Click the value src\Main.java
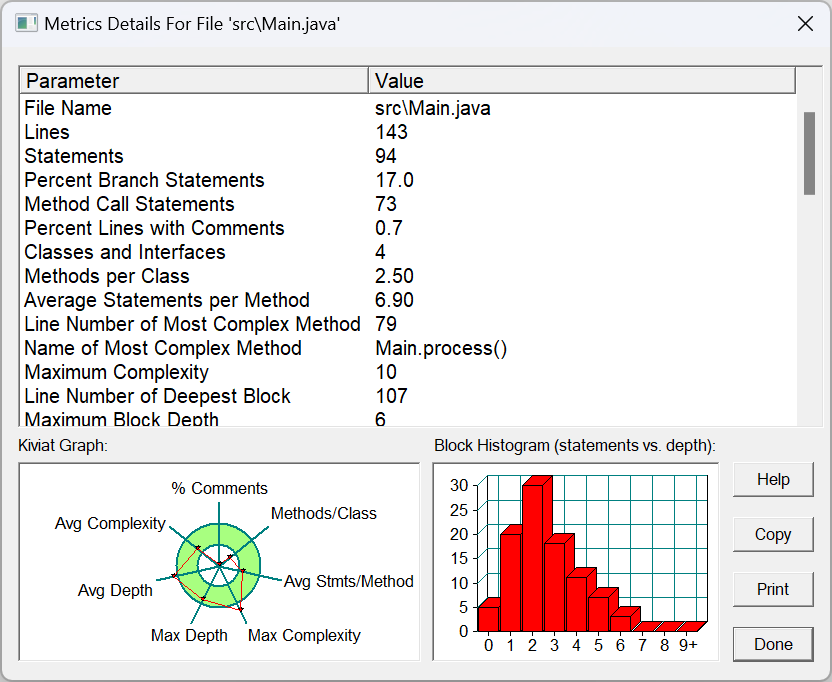Image resolution: width=832 pixels, height=682 pixels. pyautogui.click(x=432, y=108)
